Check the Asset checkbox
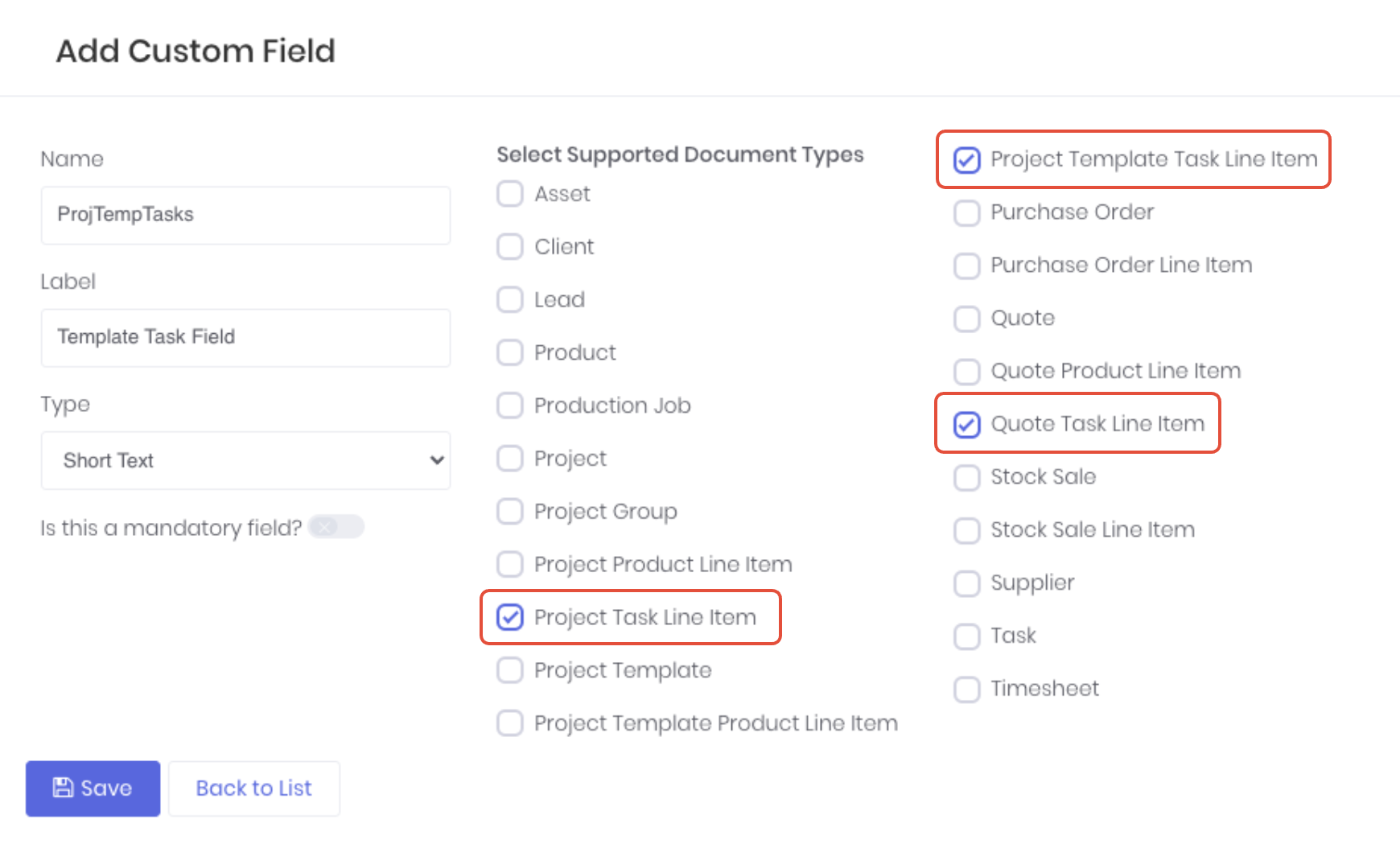Screen dimensions: 1400x844 tap(510, 194)
